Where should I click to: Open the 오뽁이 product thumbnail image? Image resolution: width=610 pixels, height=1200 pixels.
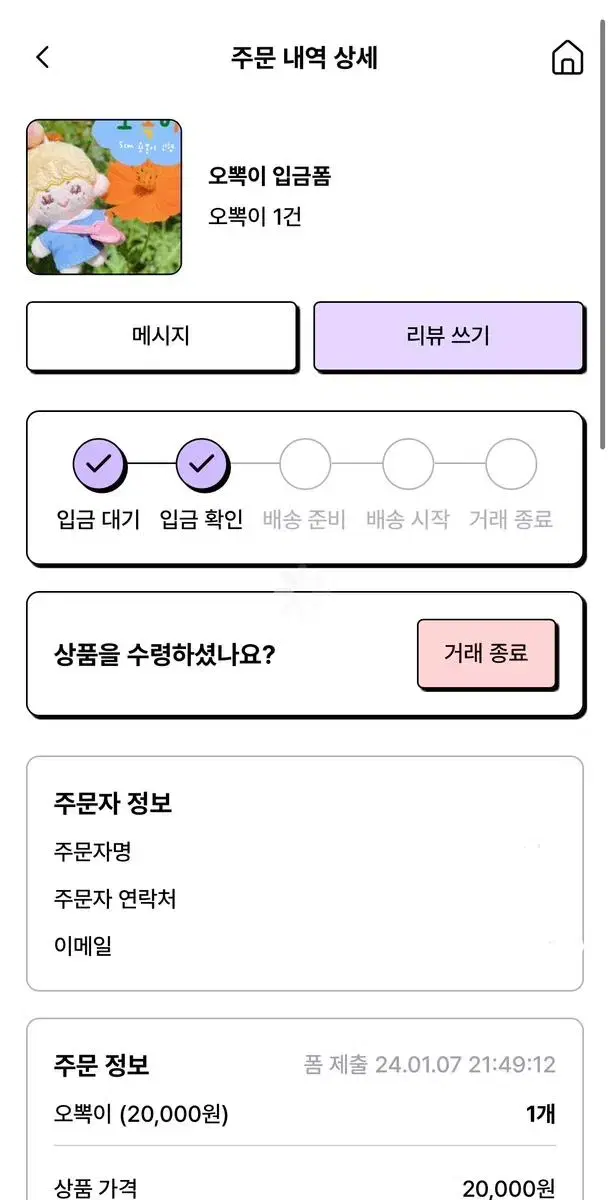(x=104, y=197)
